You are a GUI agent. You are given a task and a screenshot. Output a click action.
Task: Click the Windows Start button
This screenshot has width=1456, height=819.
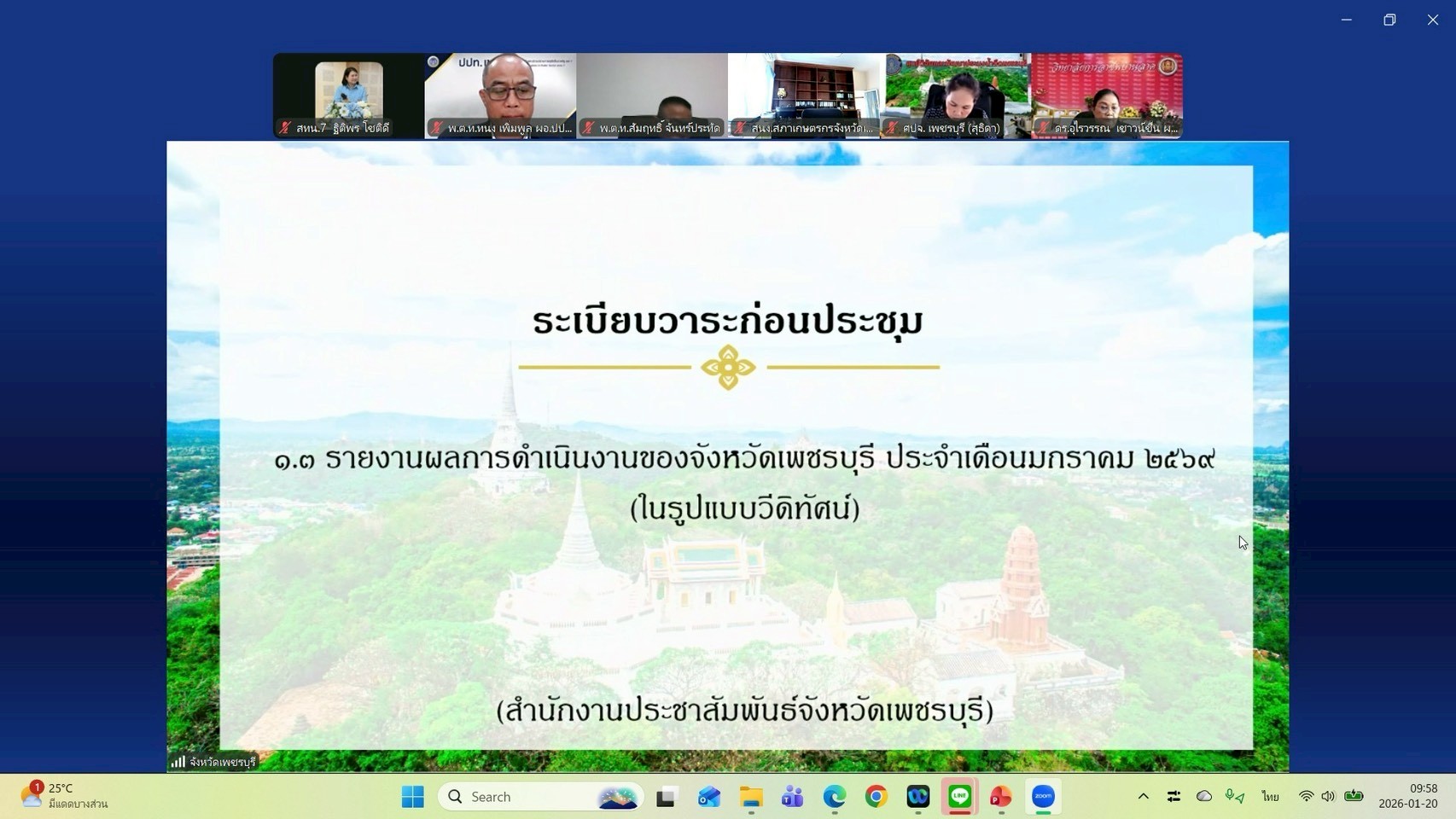413,797
